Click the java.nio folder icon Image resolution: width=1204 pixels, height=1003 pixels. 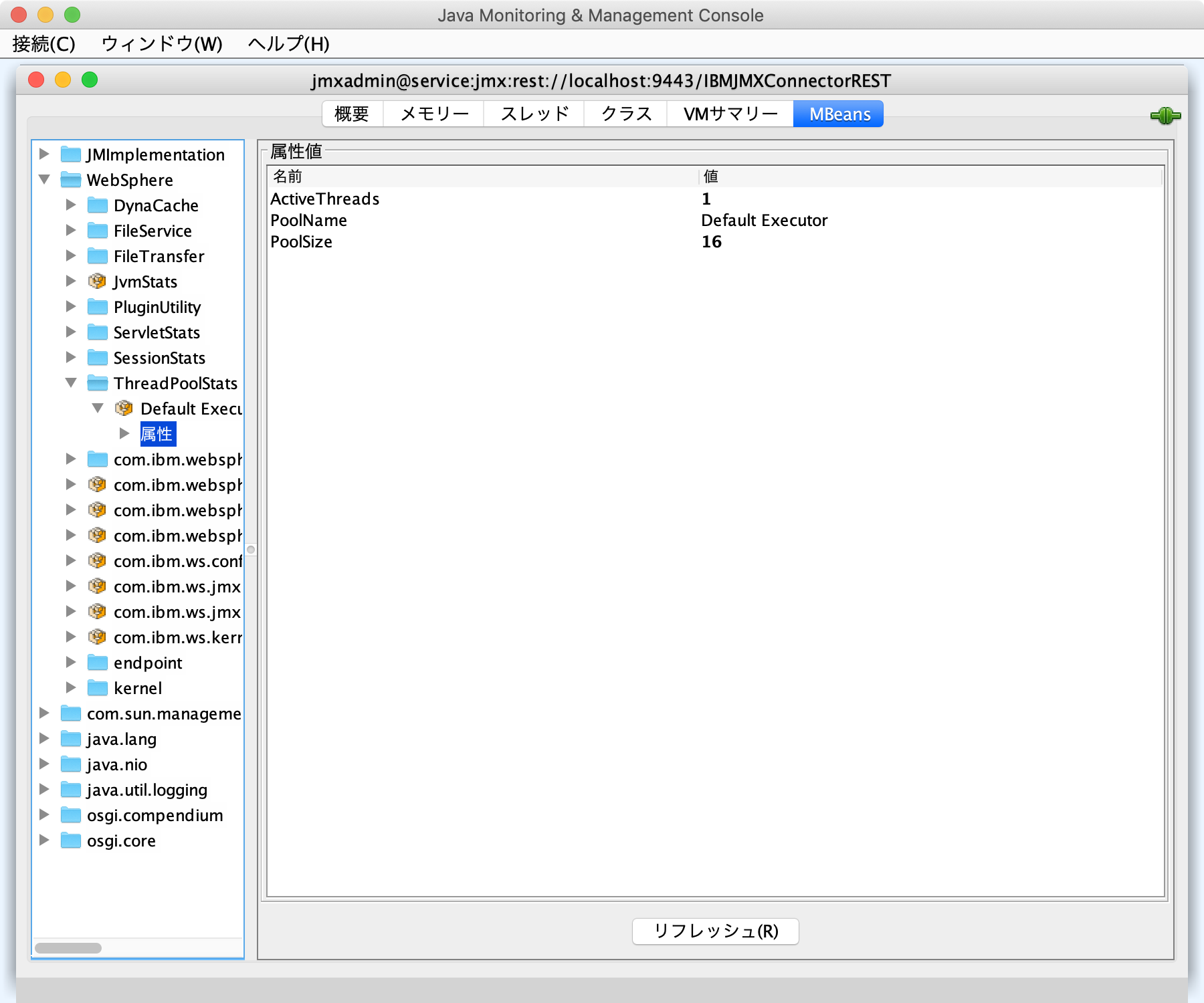(71, 764)
